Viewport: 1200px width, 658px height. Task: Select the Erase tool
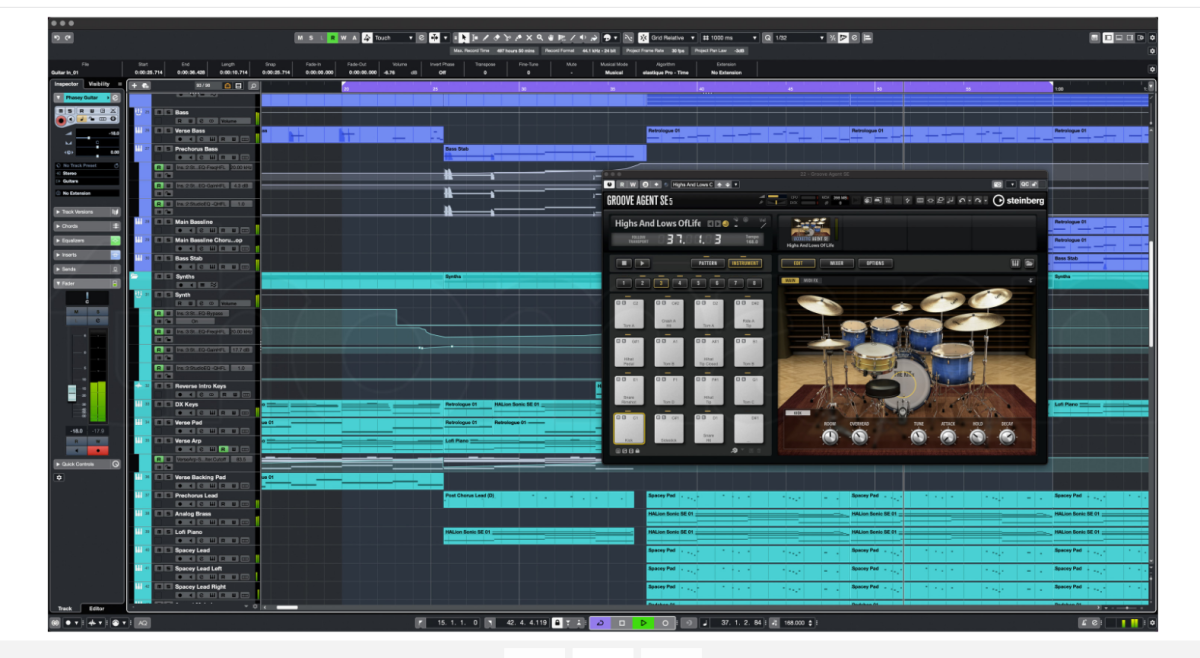[x=497, y=38]
